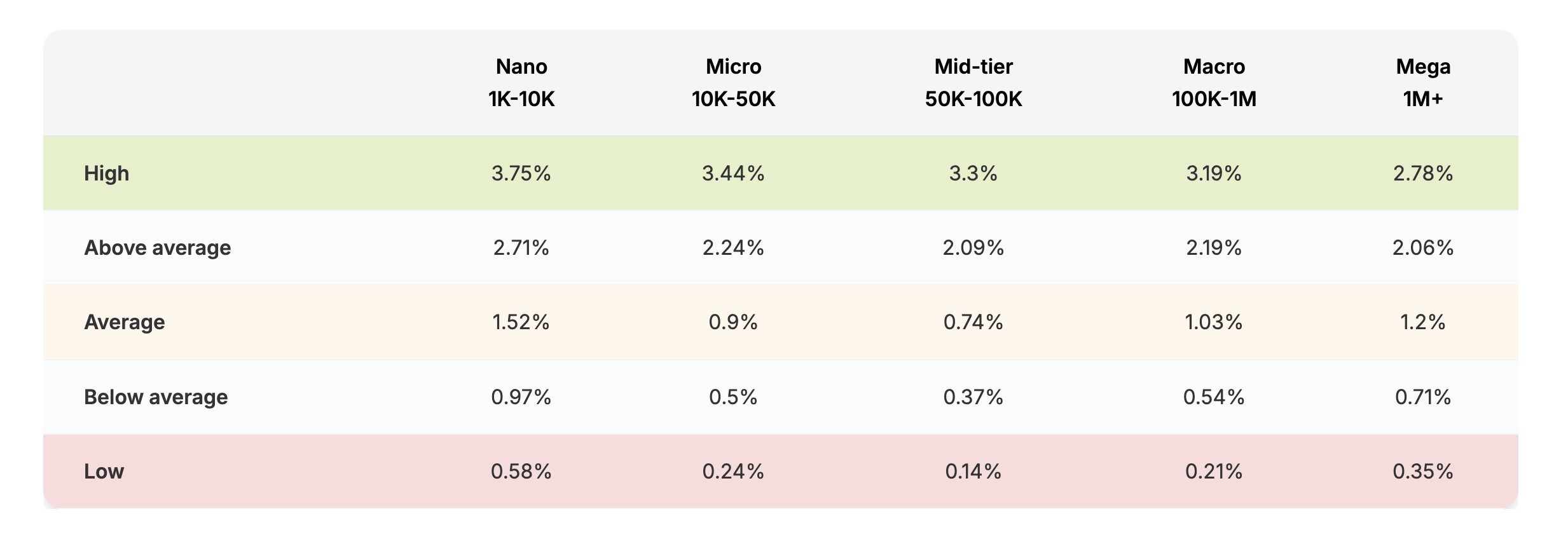The width and height of the screenshot is (1568, 544).
Task: Select the Low row label
Action: tap(104, 472)
